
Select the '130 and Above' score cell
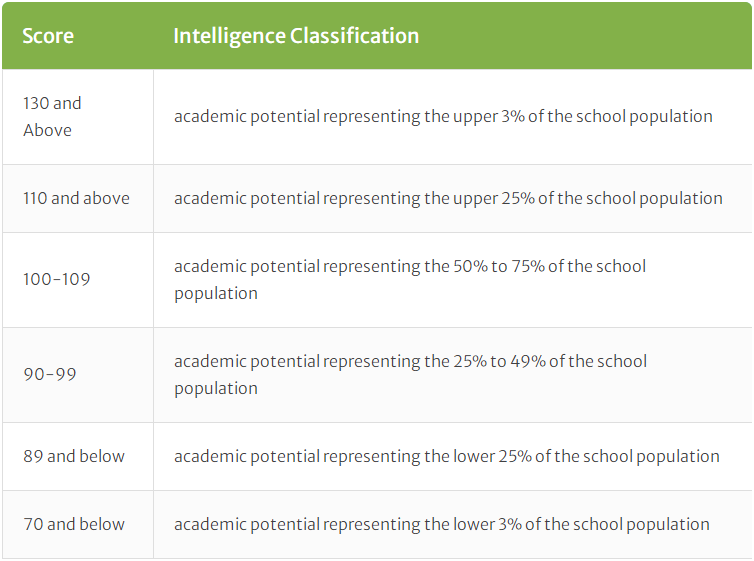pos(78,117)
